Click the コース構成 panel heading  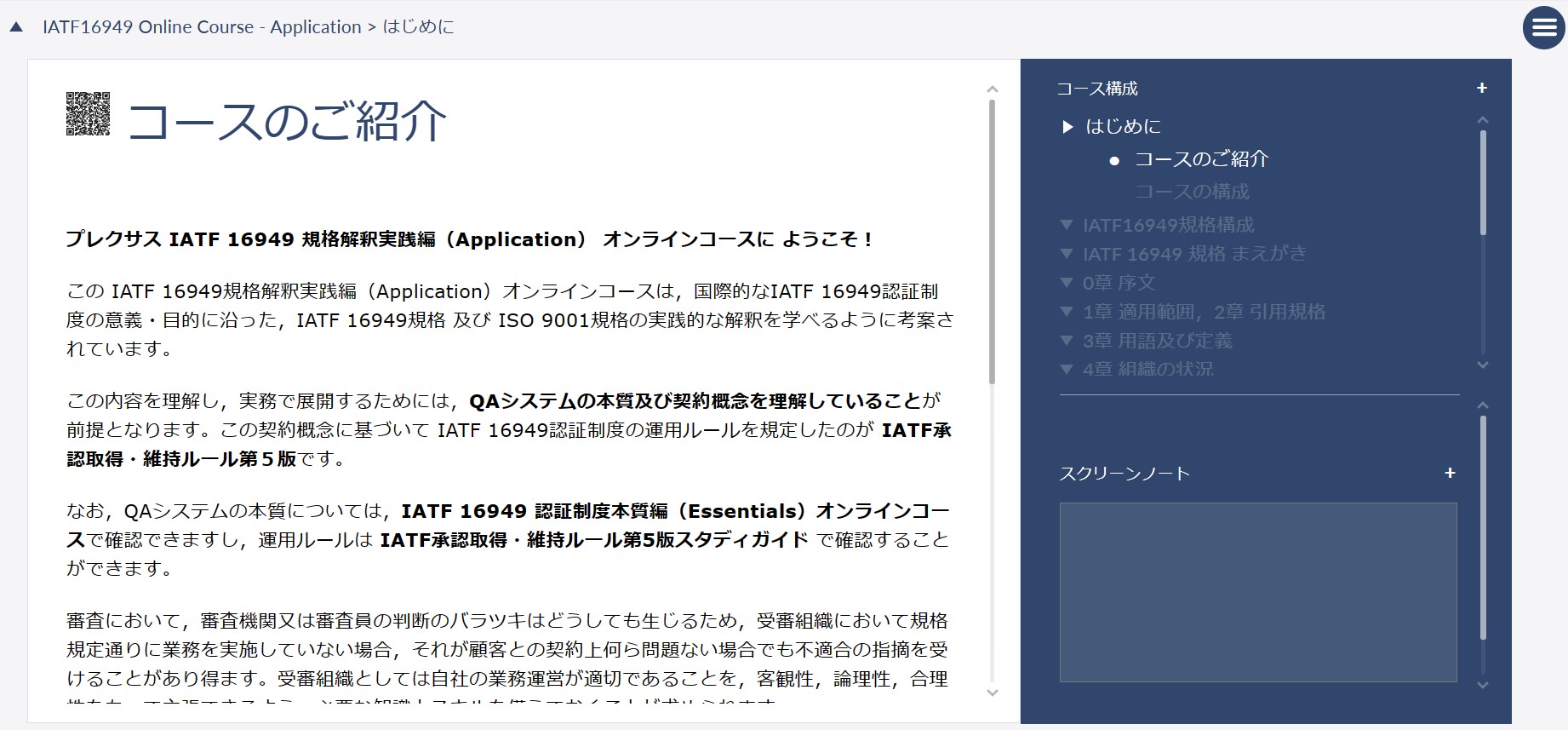point(1096,89)
